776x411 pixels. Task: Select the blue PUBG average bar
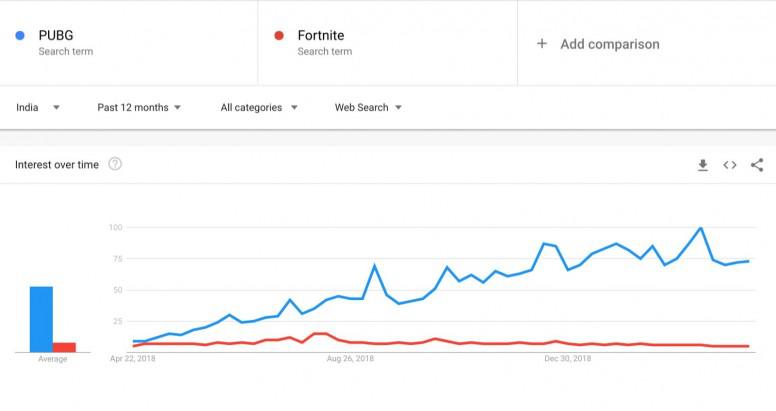(x=41, y=319)
